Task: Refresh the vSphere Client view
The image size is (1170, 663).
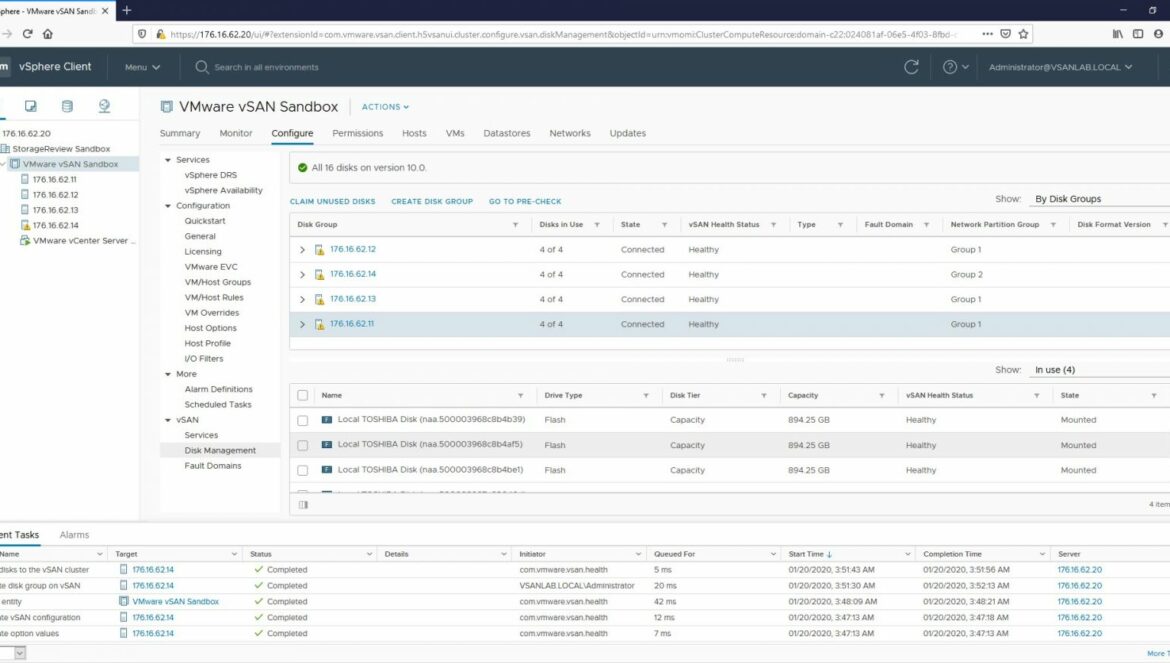Action: click(x=911, y=67)
